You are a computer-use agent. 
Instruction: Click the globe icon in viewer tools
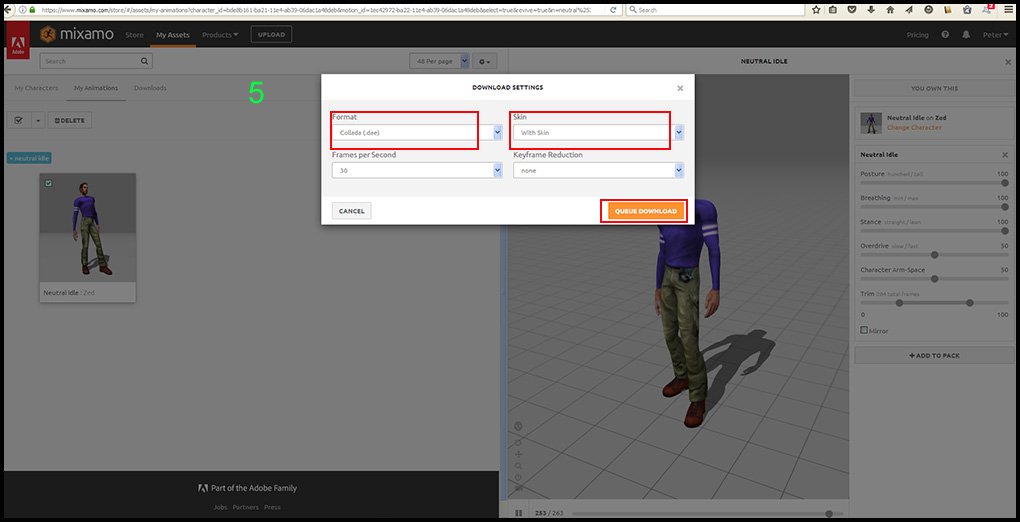[x=518, y=426]
